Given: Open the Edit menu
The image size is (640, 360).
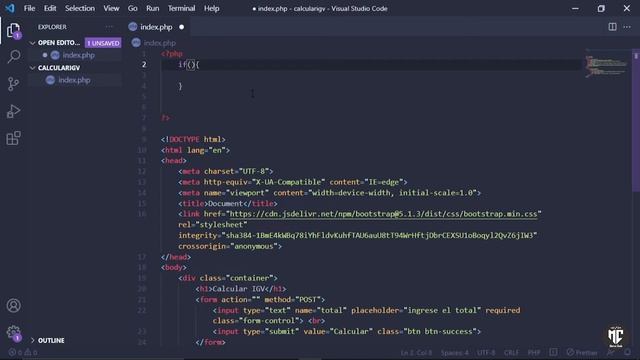Looking at the screenshot, I should point(50,8).
